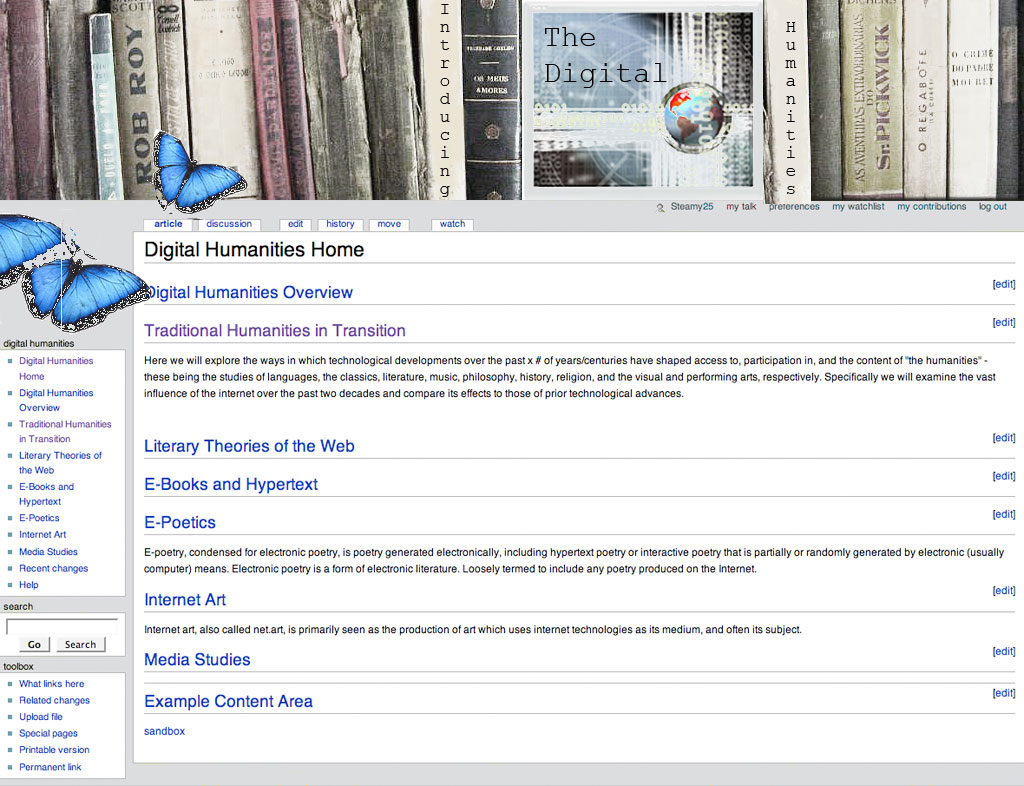Image resolution: width=1024 pixels, height=786 pixels.
Task: Edit the Traditional Humanities in Transition section
Action: 1004,322
